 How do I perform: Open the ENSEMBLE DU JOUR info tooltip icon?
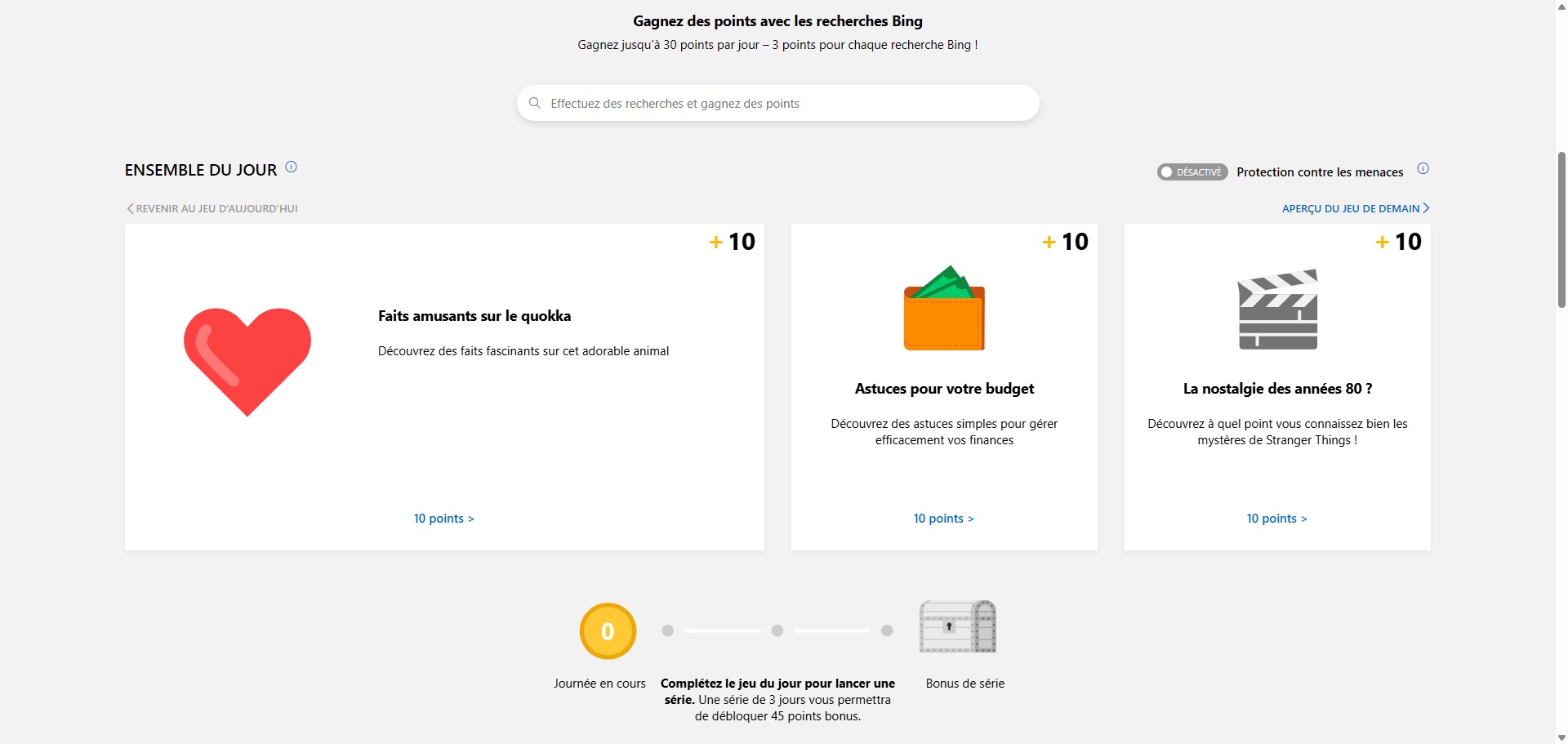click(x=291, y=167)
